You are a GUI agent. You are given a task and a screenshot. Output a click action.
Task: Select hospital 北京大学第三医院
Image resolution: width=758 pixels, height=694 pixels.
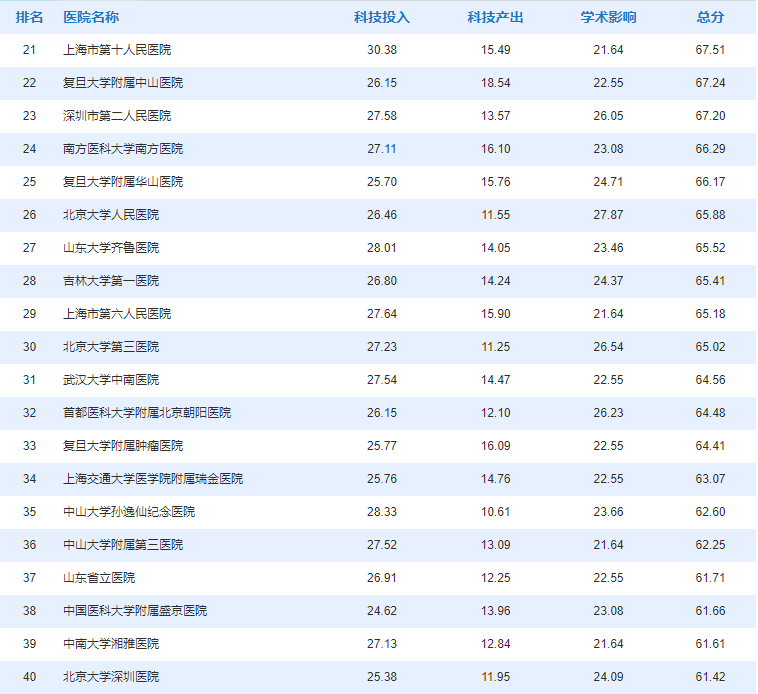pyautogui.click(x=111, y=347)
